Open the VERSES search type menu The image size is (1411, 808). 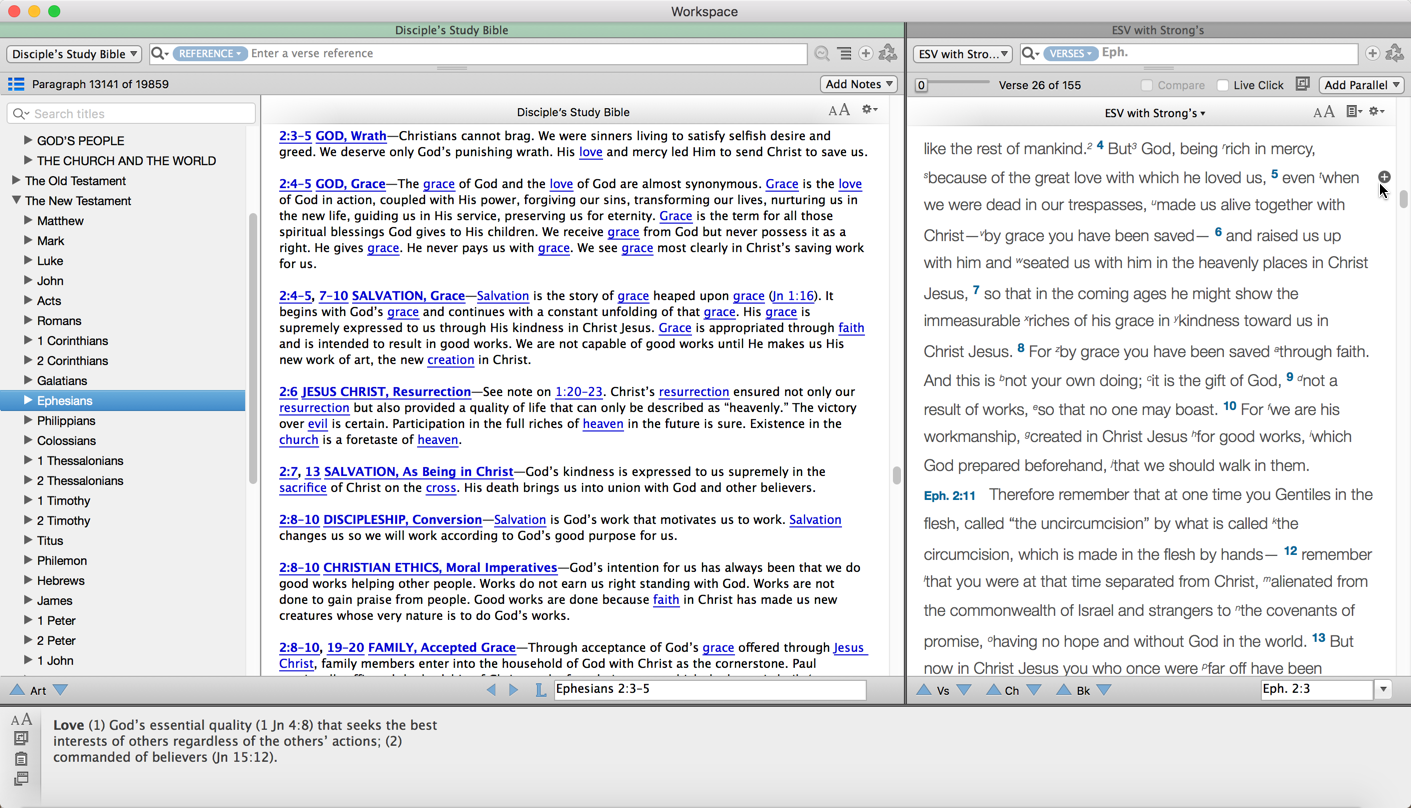click(x=1069, y=53)
